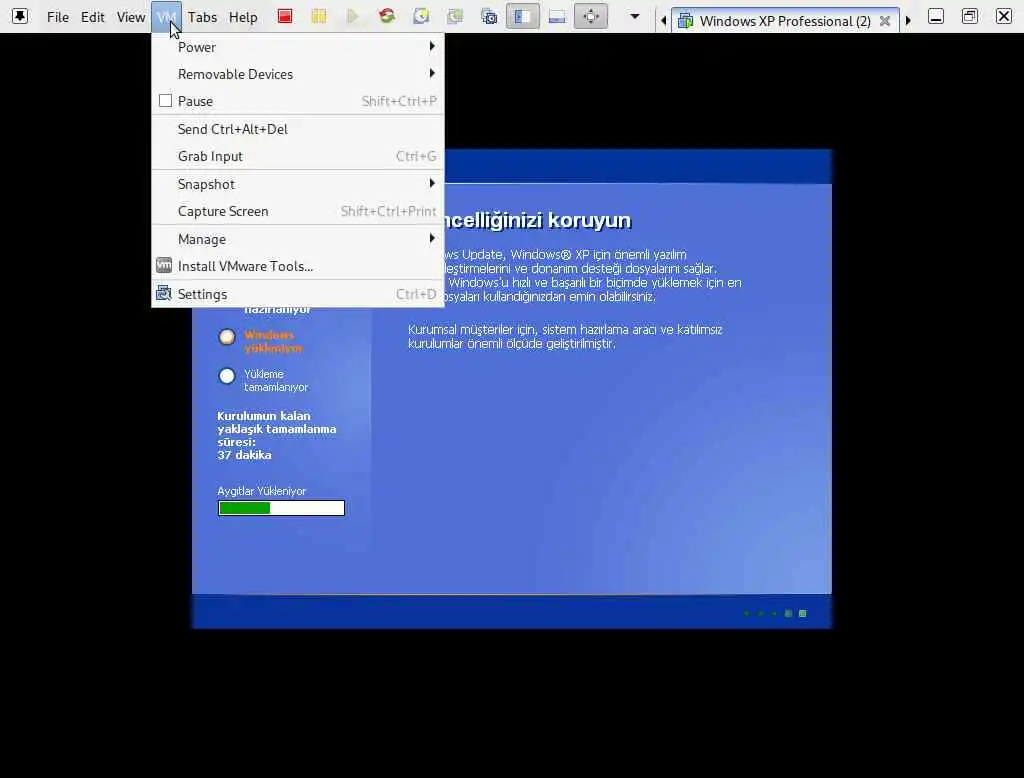The width and height of the screenshot is (1024, 778).
Task: Click the 'Kurulumun kalan' text
Action: click(264, 415)
